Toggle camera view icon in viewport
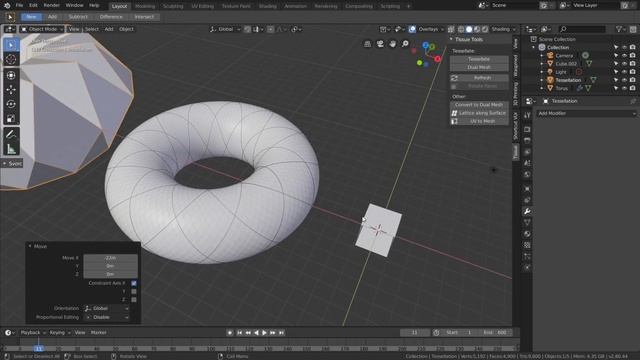This screenshot has height=360, width=640. [x=380, y=44]
